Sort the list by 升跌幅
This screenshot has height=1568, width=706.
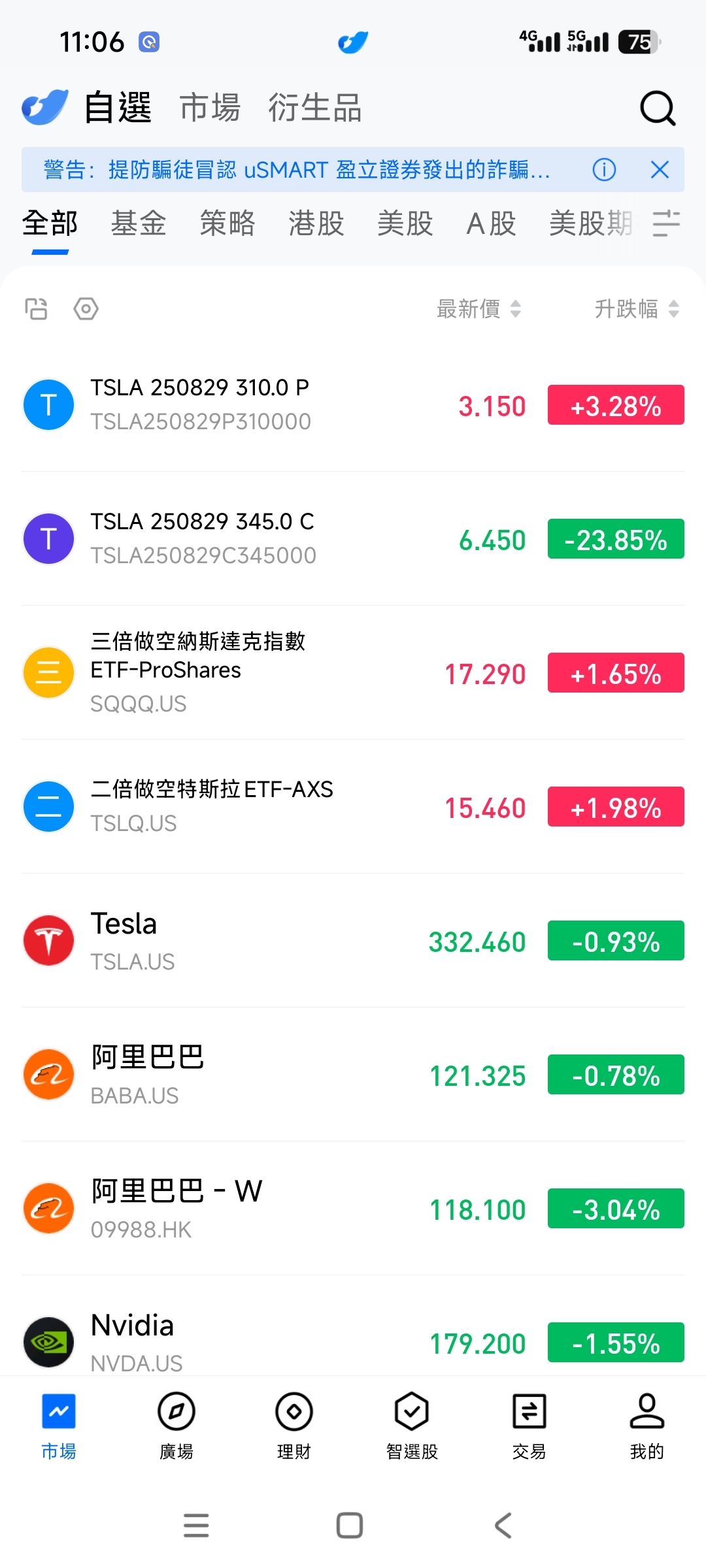click(x=637, y=308)
